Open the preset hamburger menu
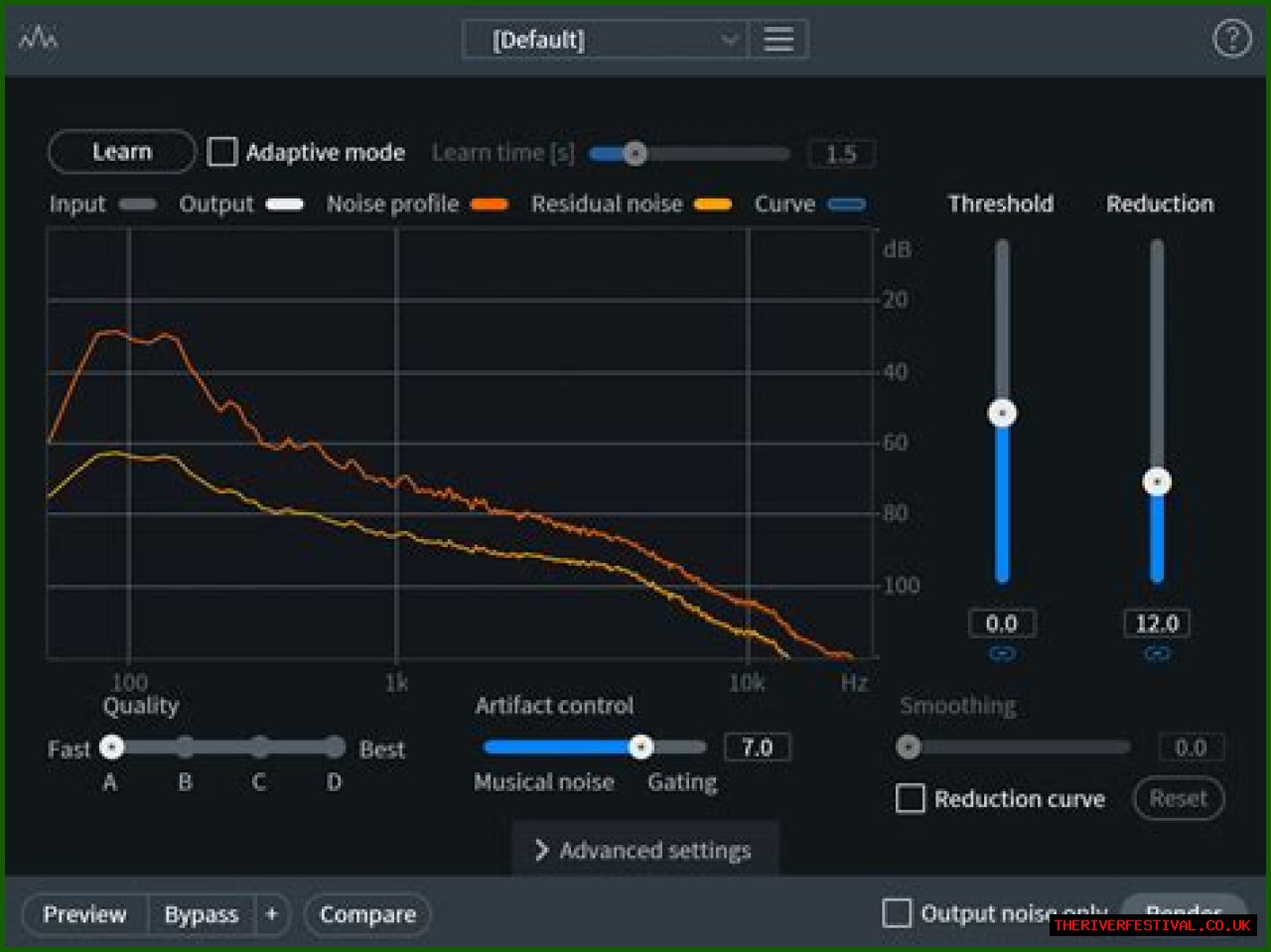Image resolution: width=1271 pixels, height=952 pixels. pyautogui.click(x=777, y=40)
